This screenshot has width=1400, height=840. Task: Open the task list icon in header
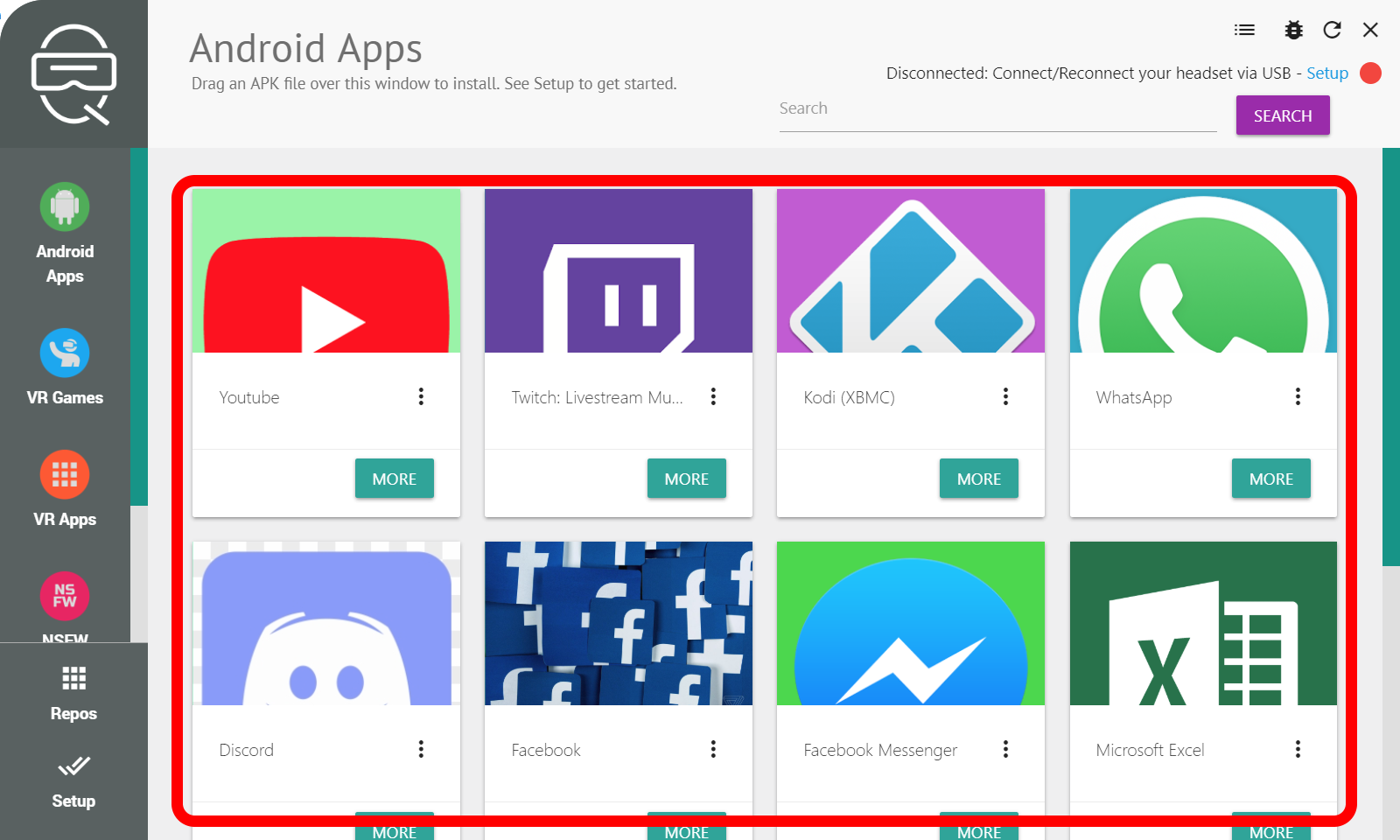coord(1244,30)
